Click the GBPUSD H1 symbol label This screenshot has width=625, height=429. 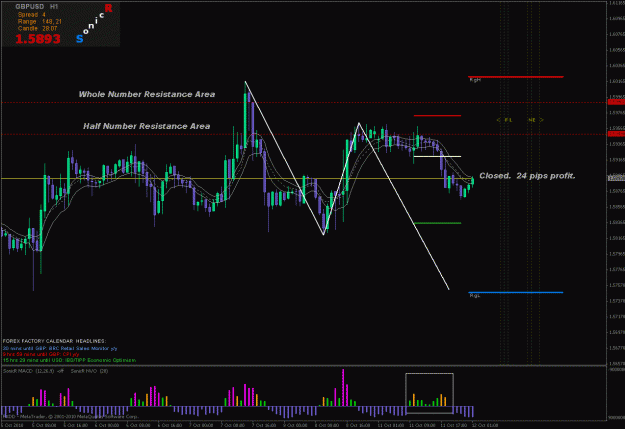37,7
